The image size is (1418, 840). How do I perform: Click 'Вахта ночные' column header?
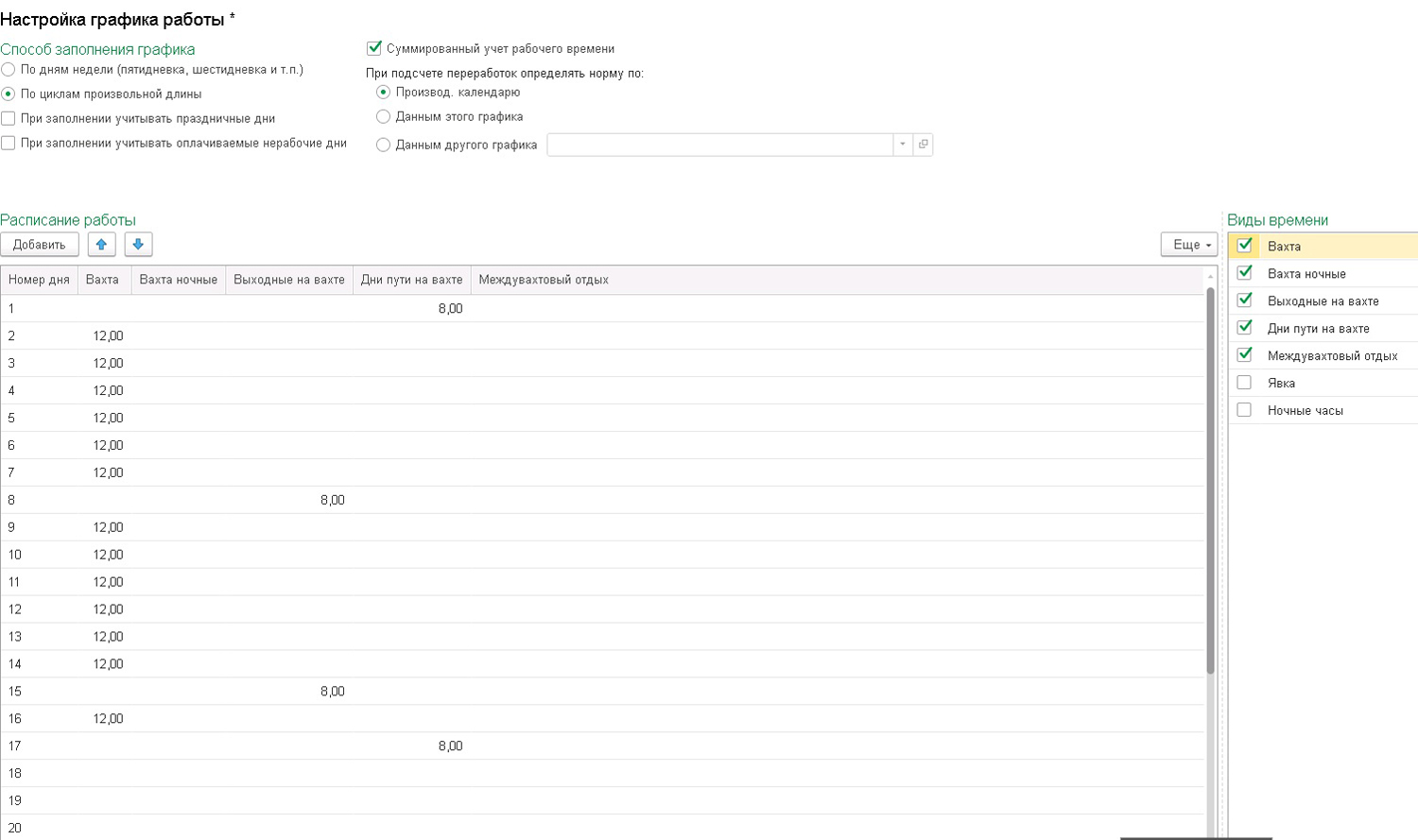[179, 280]
